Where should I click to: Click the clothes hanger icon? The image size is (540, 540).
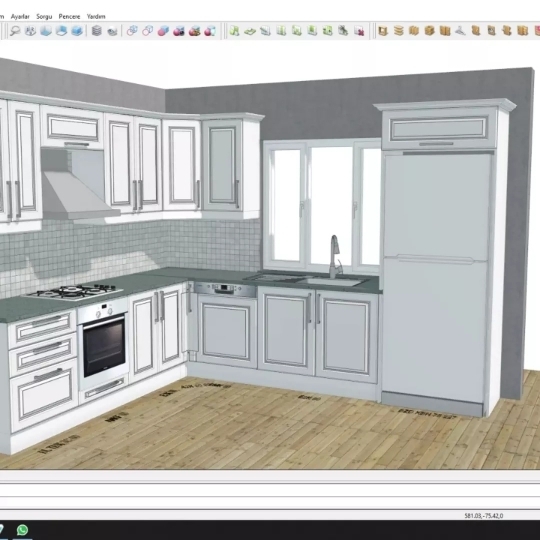click(x=460, y=31)
